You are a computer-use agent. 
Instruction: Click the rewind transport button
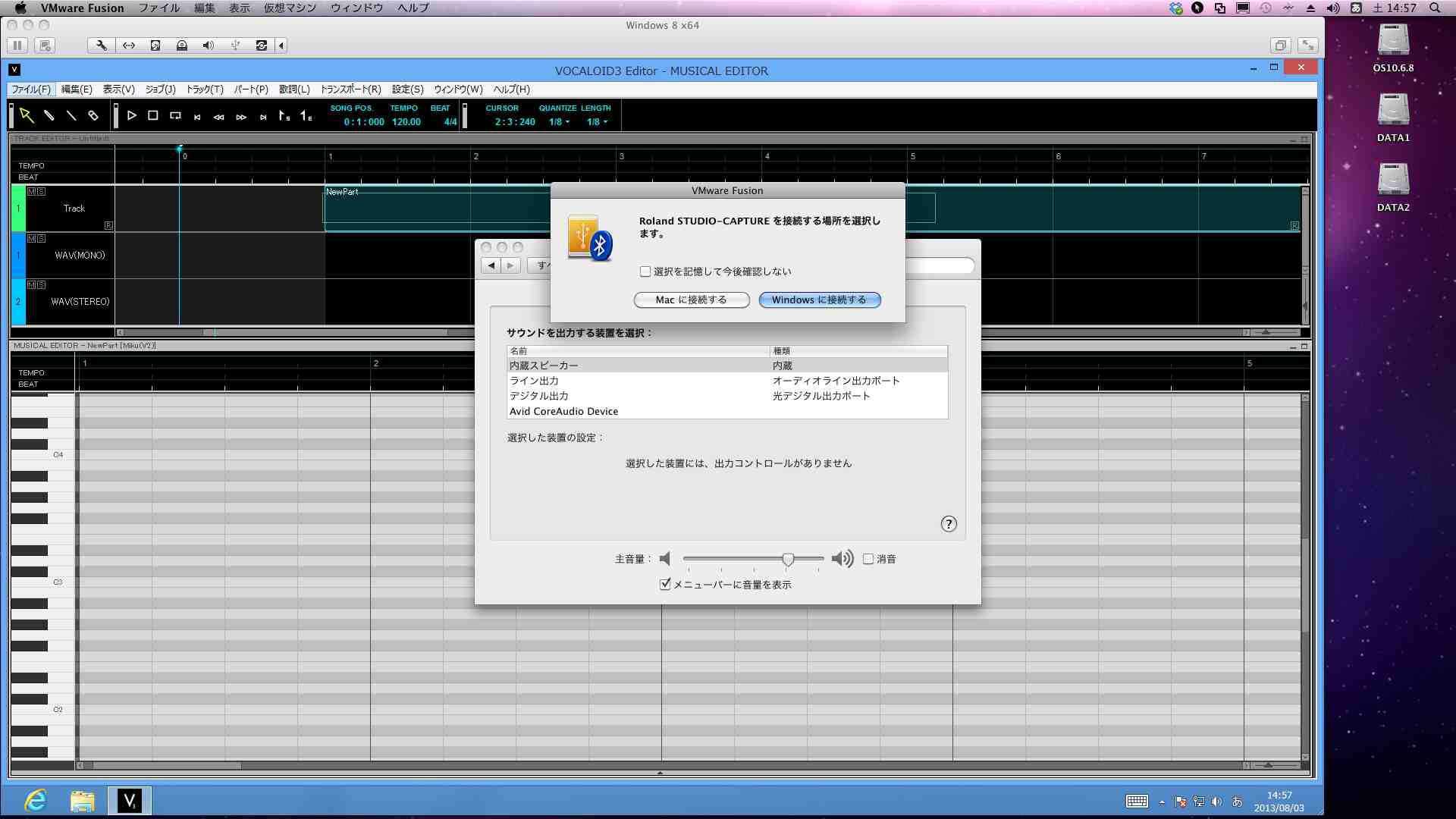tap(219, 117)
